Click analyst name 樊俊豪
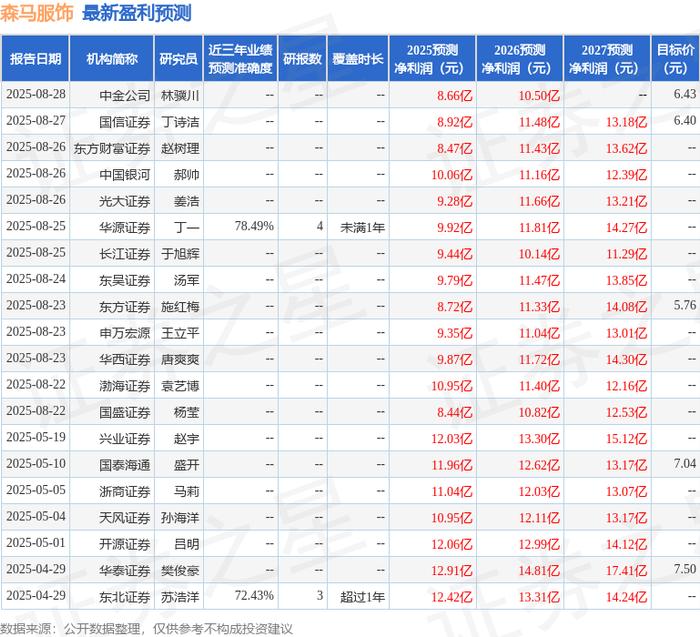Viewport: 700px width, 637px height. point(180,570)
